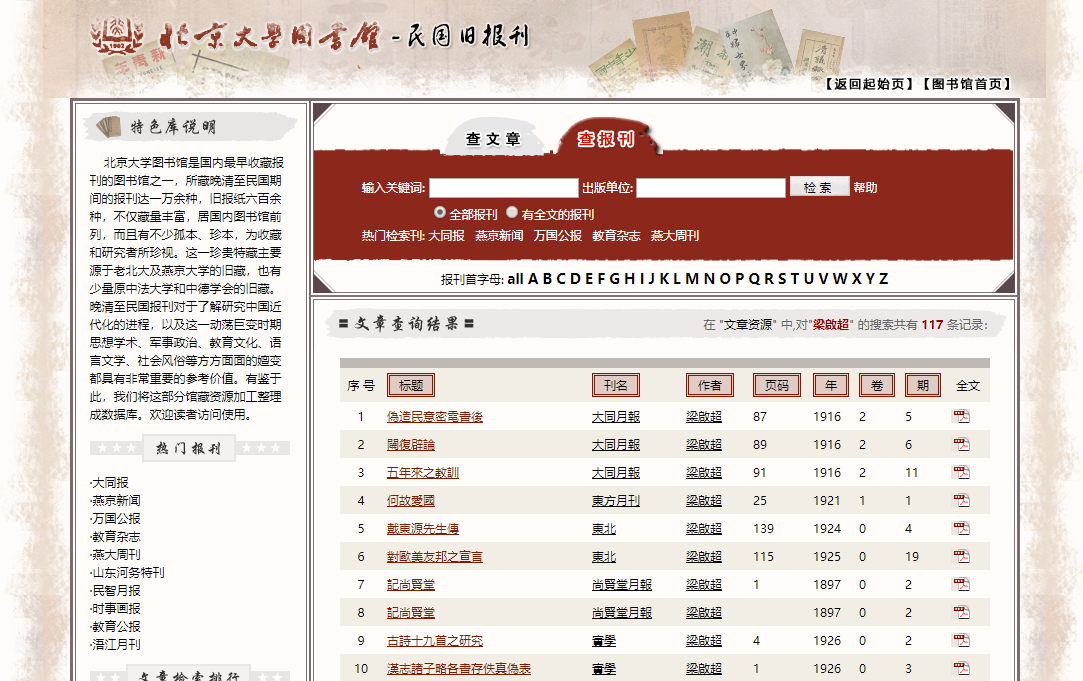This screenshot has width=1083, height=681.
Task: Sort results by 期 column
Action: pyautogui.click(x=923, y=385)
